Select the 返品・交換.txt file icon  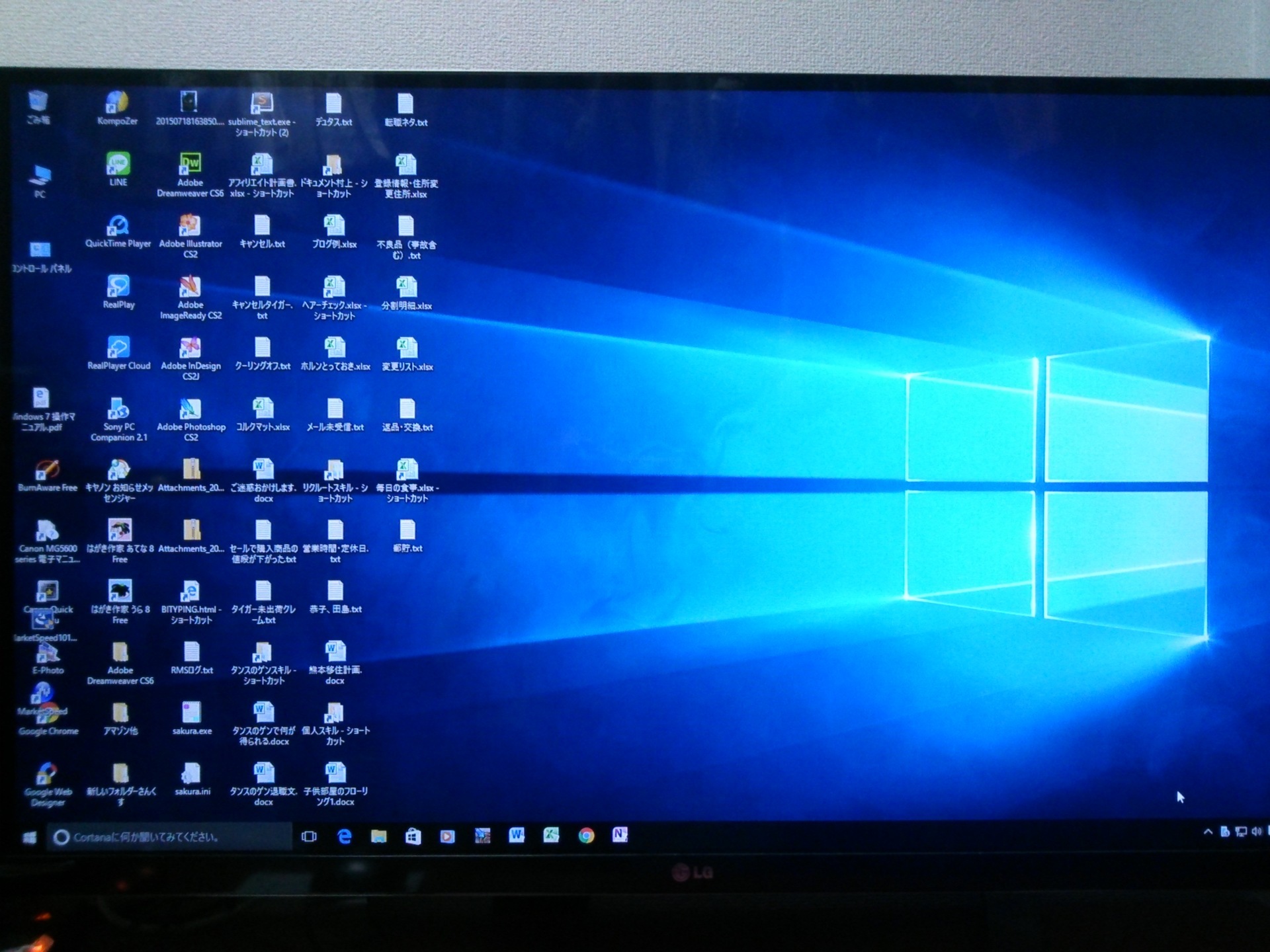point(407,415)
